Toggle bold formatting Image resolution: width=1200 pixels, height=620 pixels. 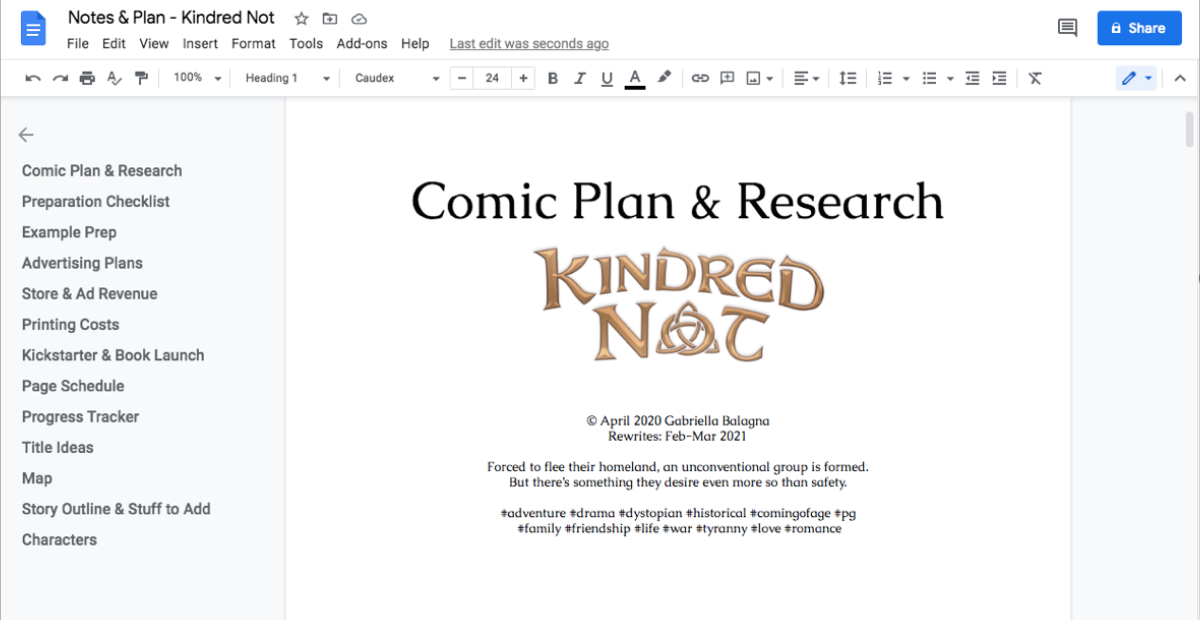pos(553,77)
